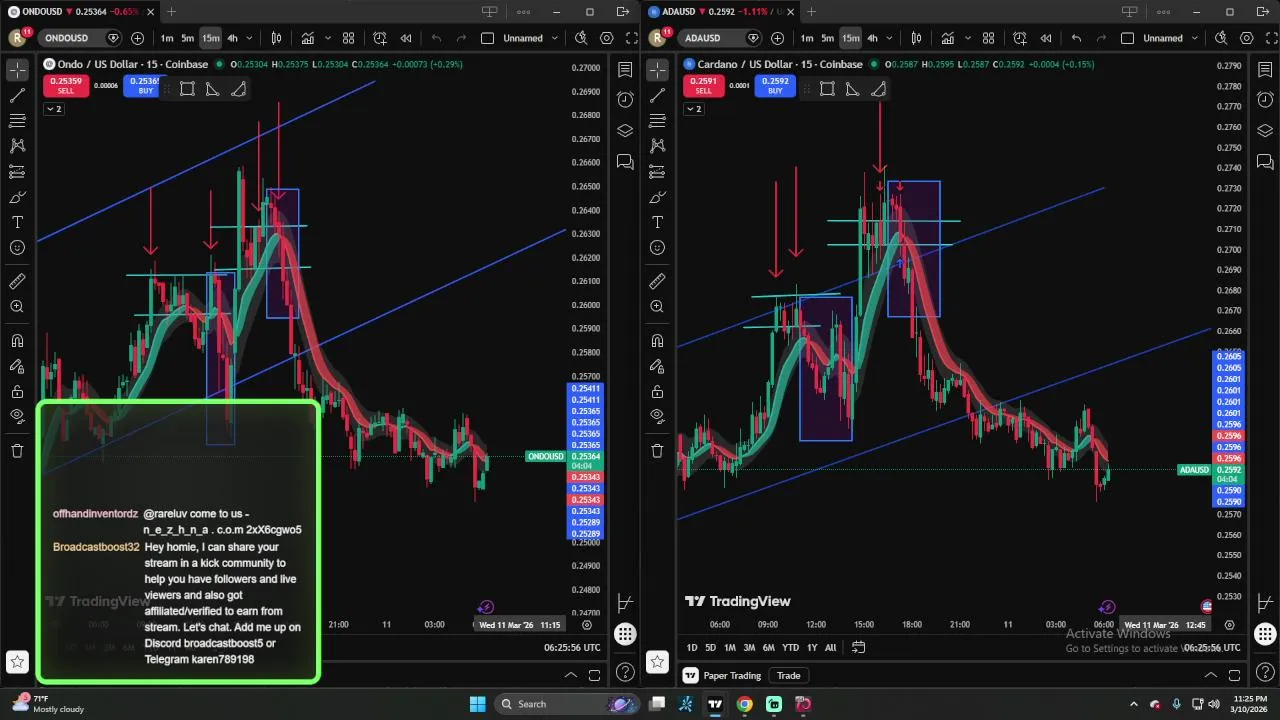Screen dimensions: 1280x720
Task: Toggle favorites star bar in ADAUSD window
Action: tap(657, 661)
